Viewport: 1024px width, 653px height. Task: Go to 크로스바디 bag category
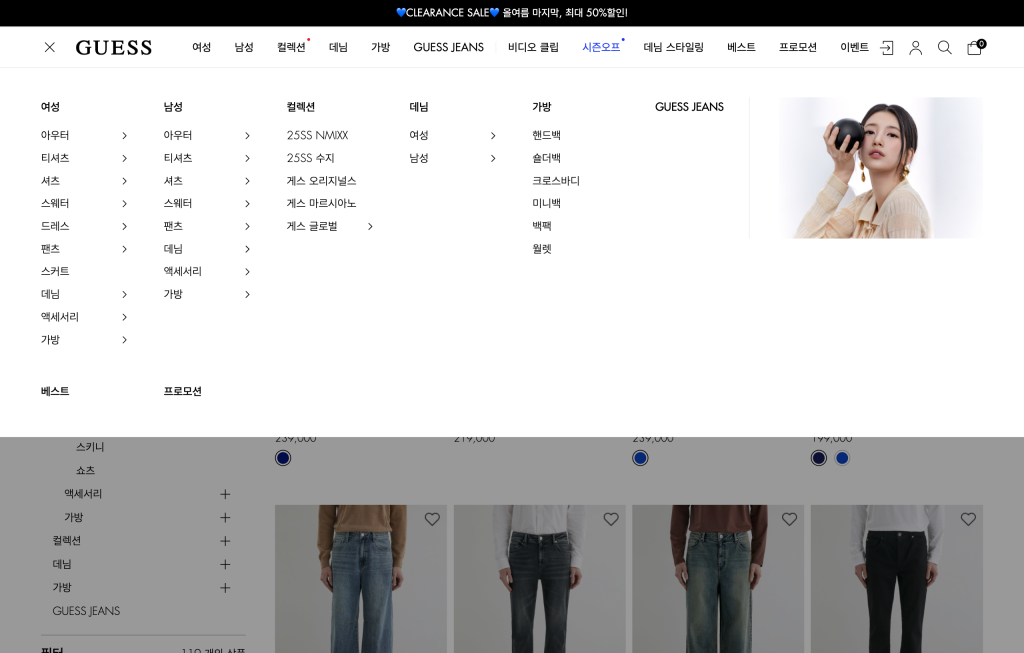tap(555, 181)
